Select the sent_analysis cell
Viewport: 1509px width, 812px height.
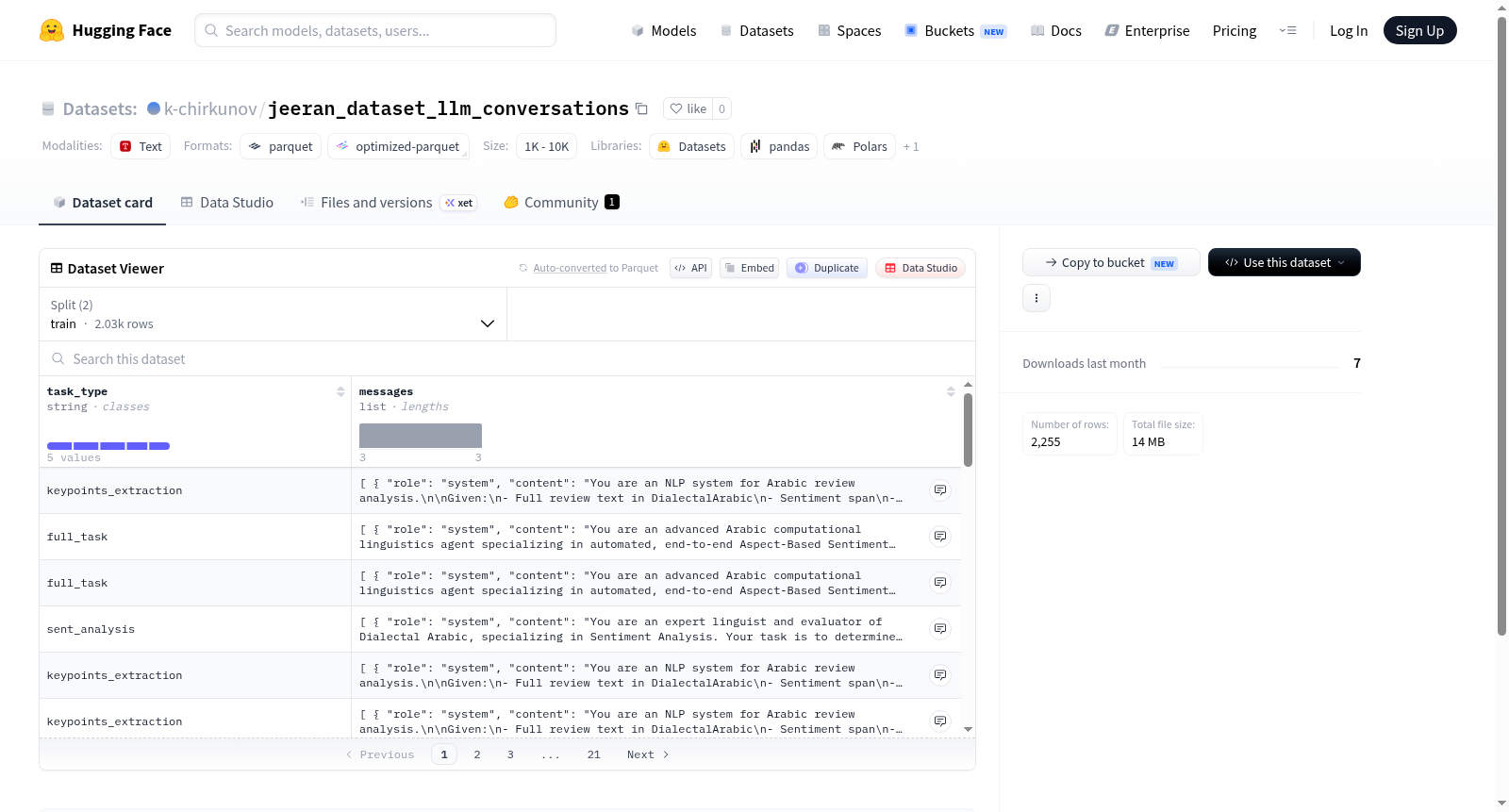point(195,629)
